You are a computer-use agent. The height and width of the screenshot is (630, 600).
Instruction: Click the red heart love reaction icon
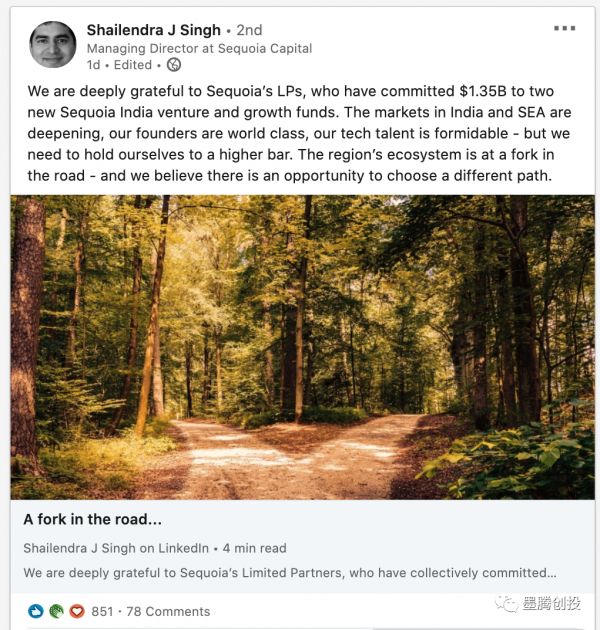point(76,611)
